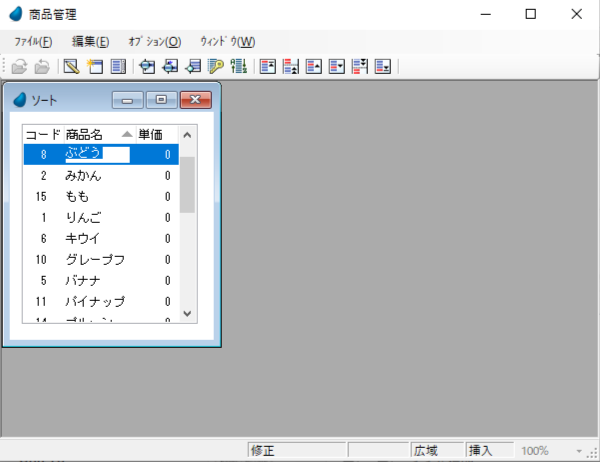Click the コード column header

[x=43, y=134]
